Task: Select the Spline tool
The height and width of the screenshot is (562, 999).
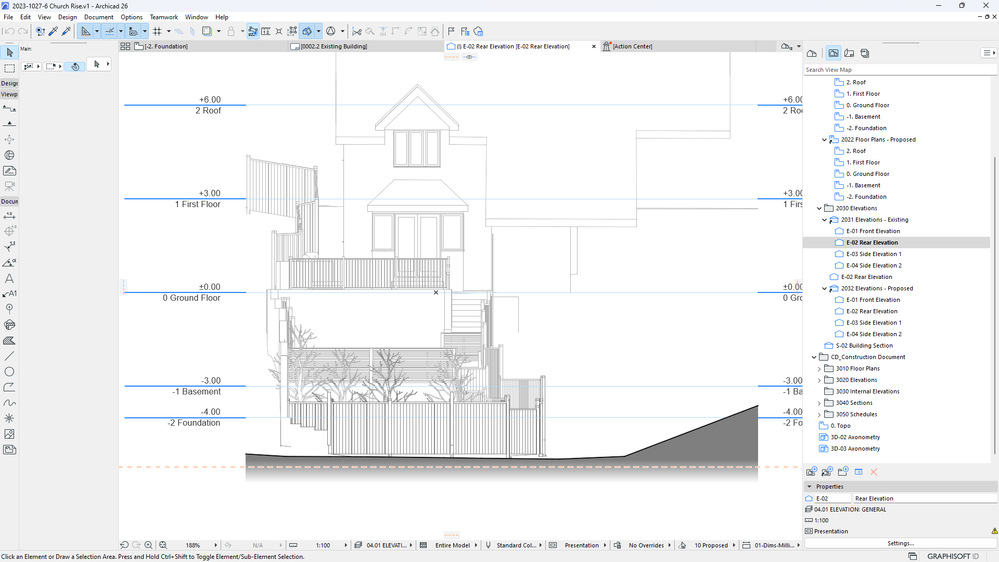Action: 10,403
